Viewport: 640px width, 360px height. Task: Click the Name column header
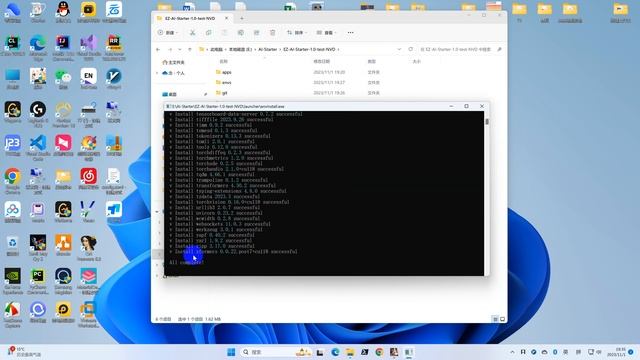point(223,61)
